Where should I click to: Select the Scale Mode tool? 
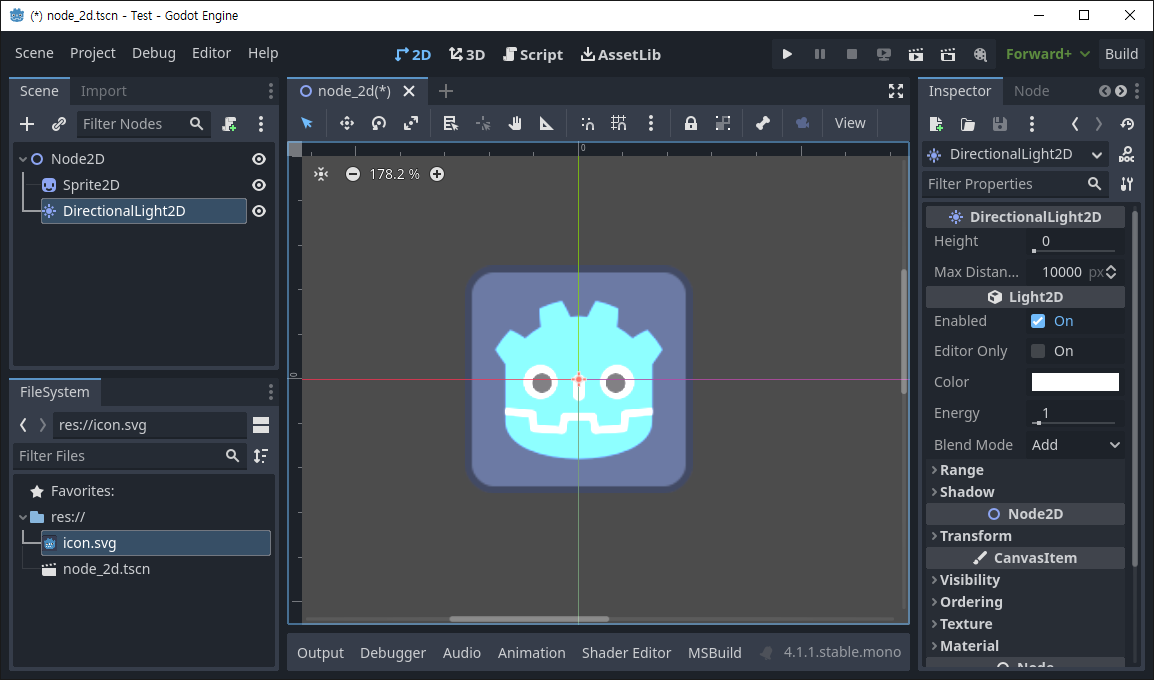point(411,123)
